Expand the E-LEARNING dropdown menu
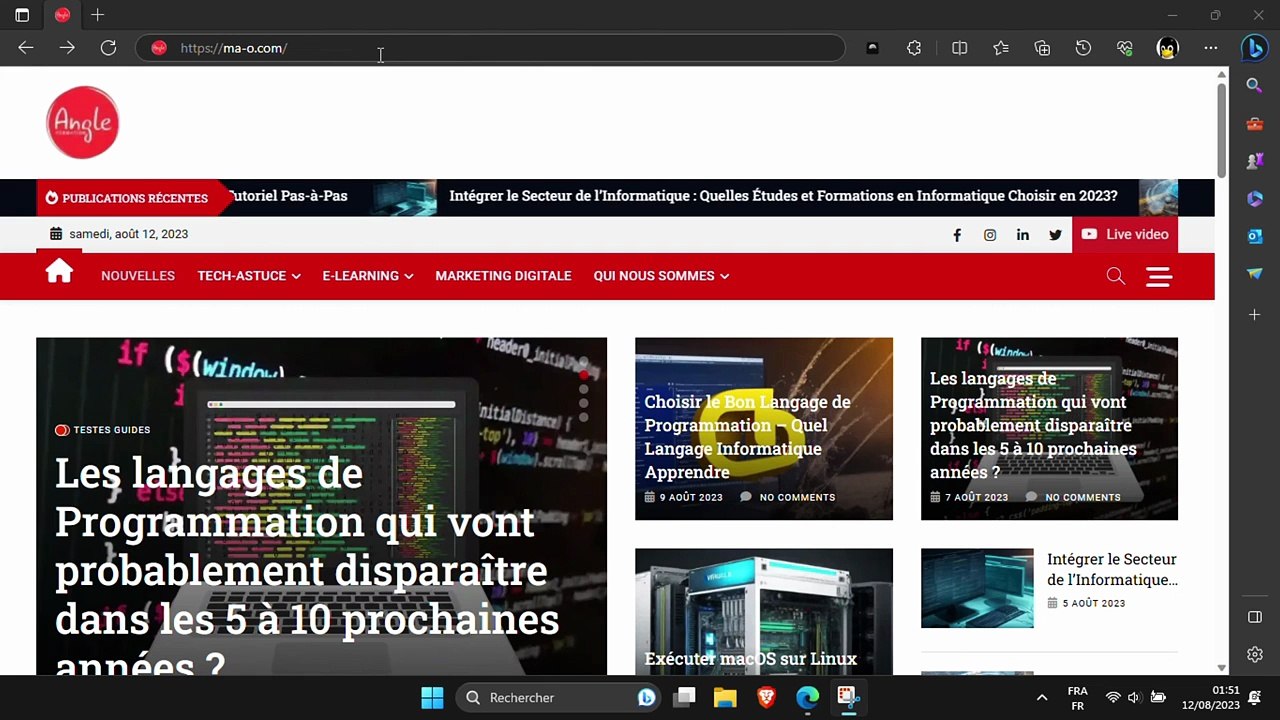The image size is (1280, 720). click(x=368, y=276)
